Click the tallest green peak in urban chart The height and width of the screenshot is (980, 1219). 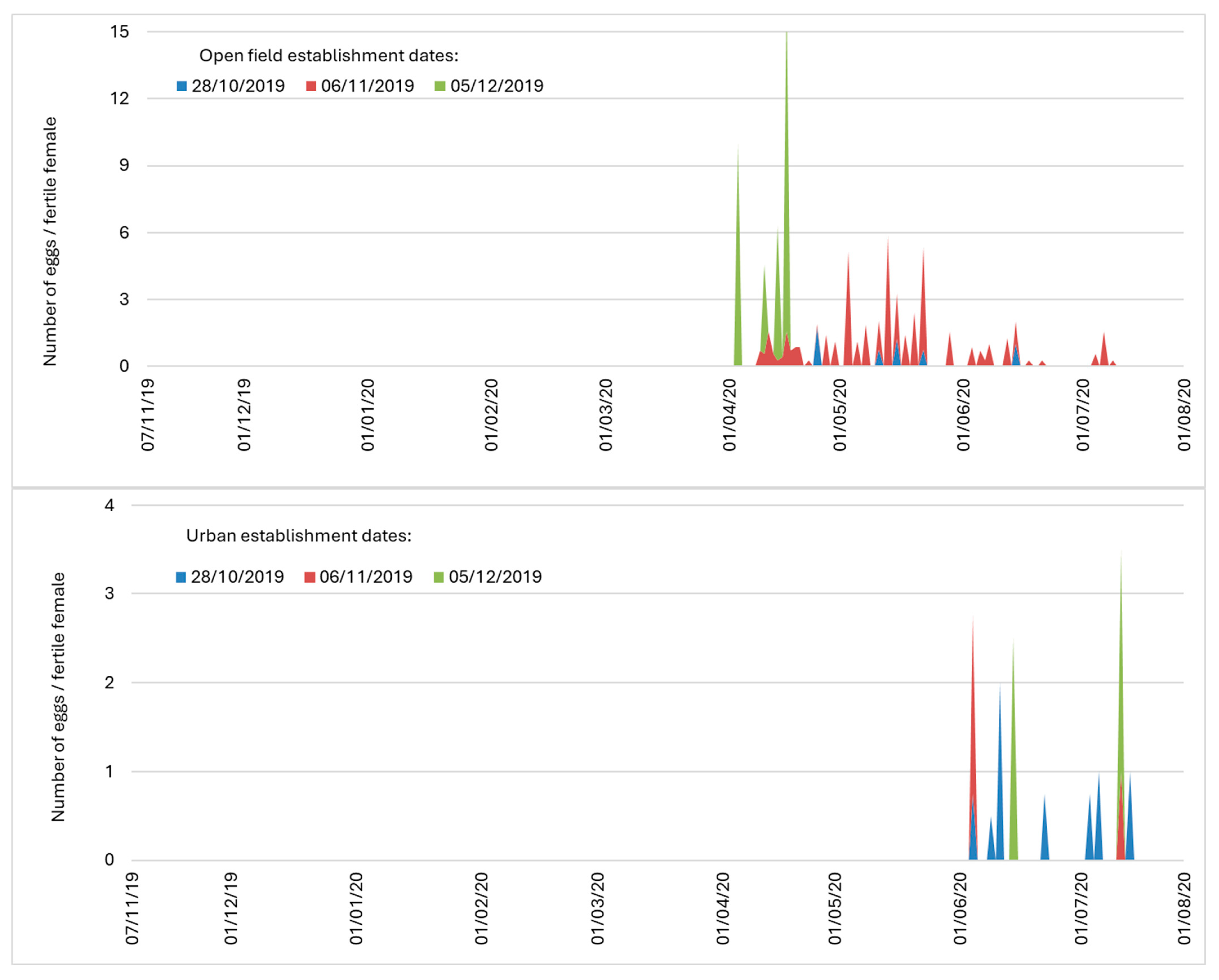coord(1121,678)
